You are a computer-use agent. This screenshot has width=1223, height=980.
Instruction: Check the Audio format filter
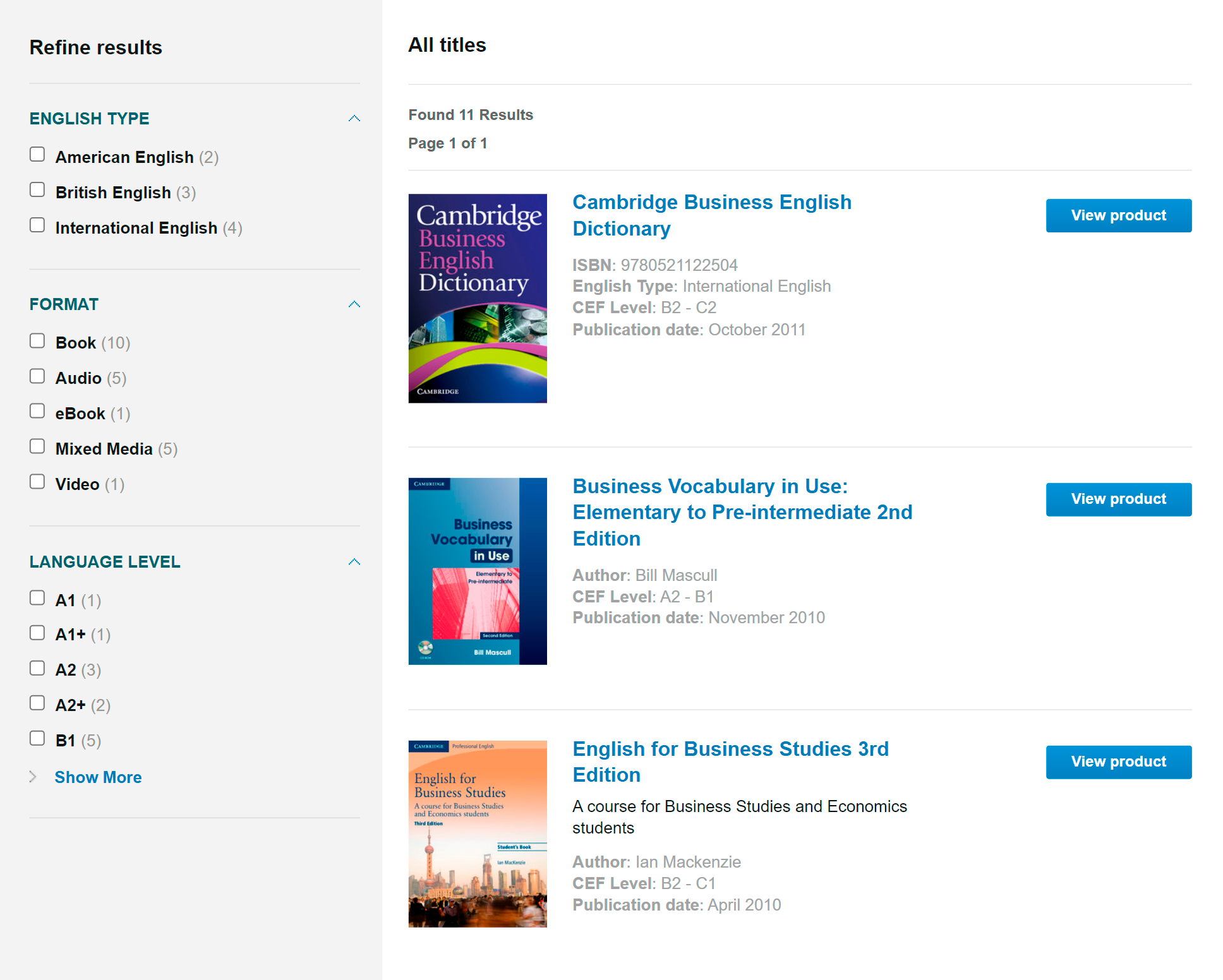click(x=37, y=376)
